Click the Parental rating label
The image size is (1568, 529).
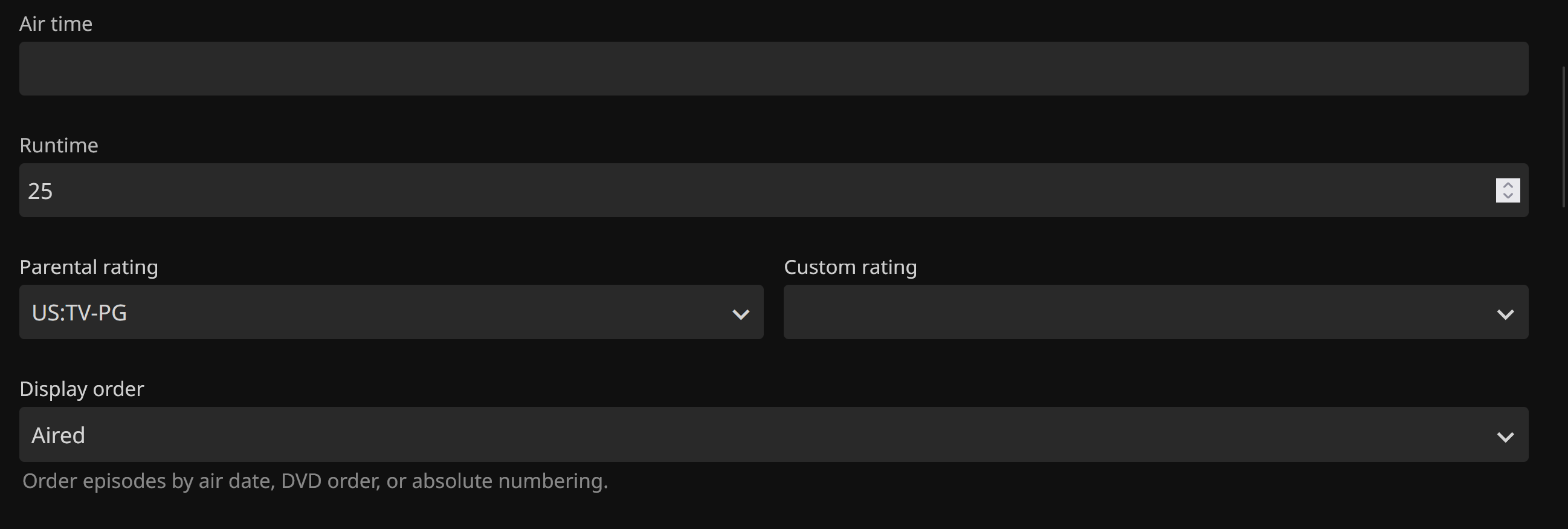(x=89, y=267)
